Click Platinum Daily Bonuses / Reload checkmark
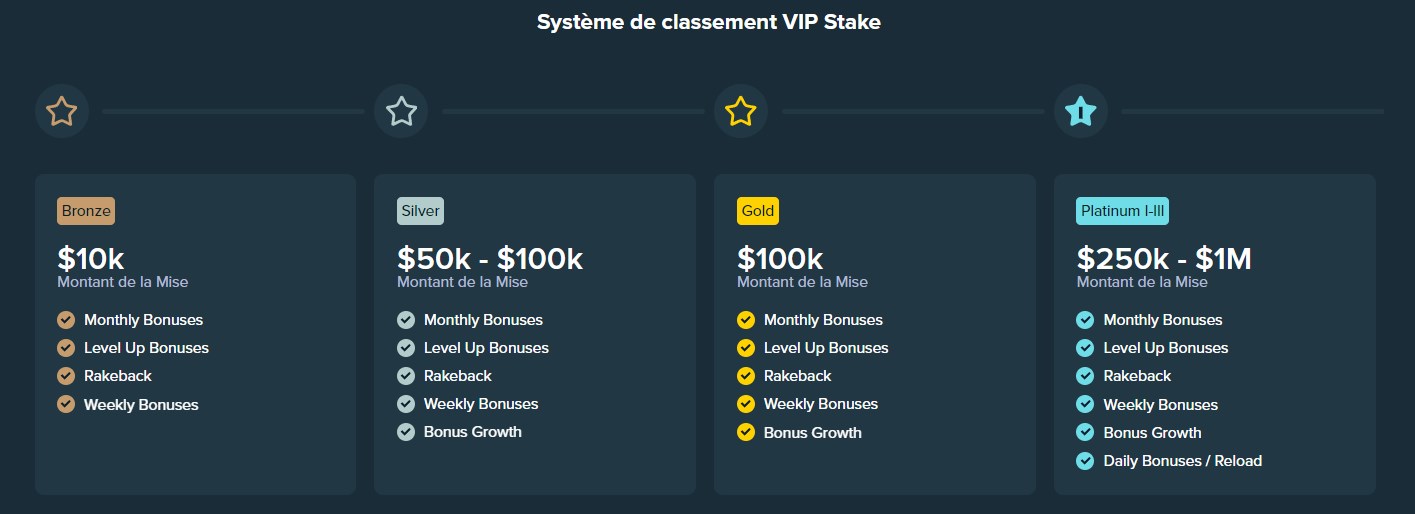 [1085, 461]
